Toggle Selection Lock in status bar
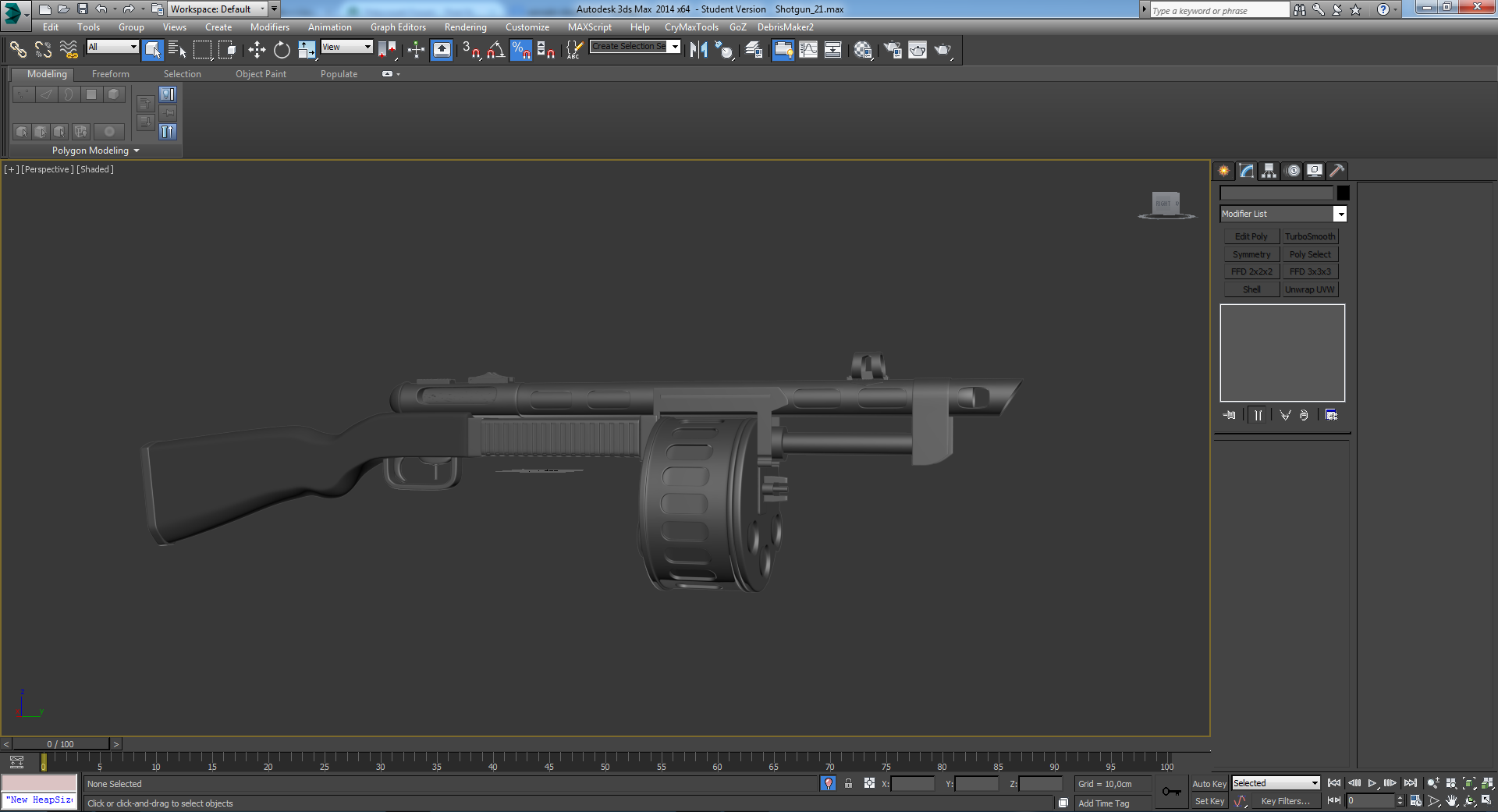The width and height of the screenshot is (1498, 812). (848, 783)
